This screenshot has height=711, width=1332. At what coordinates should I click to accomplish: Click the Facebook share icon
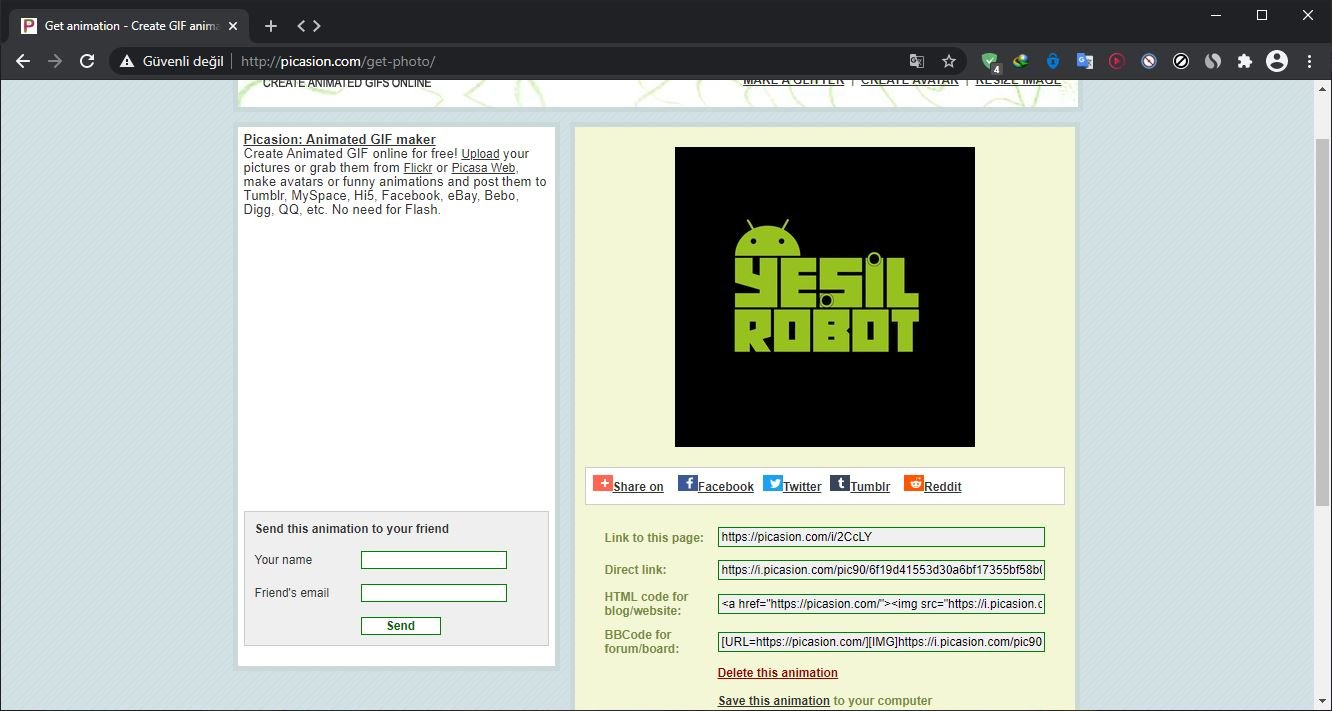click(x=687, y=483)
